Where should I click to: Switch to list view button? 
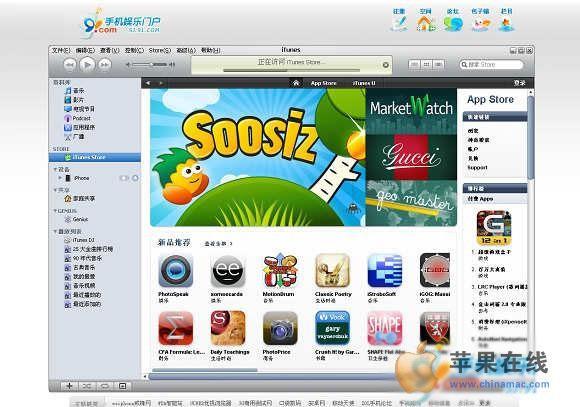tap(414, 64)
